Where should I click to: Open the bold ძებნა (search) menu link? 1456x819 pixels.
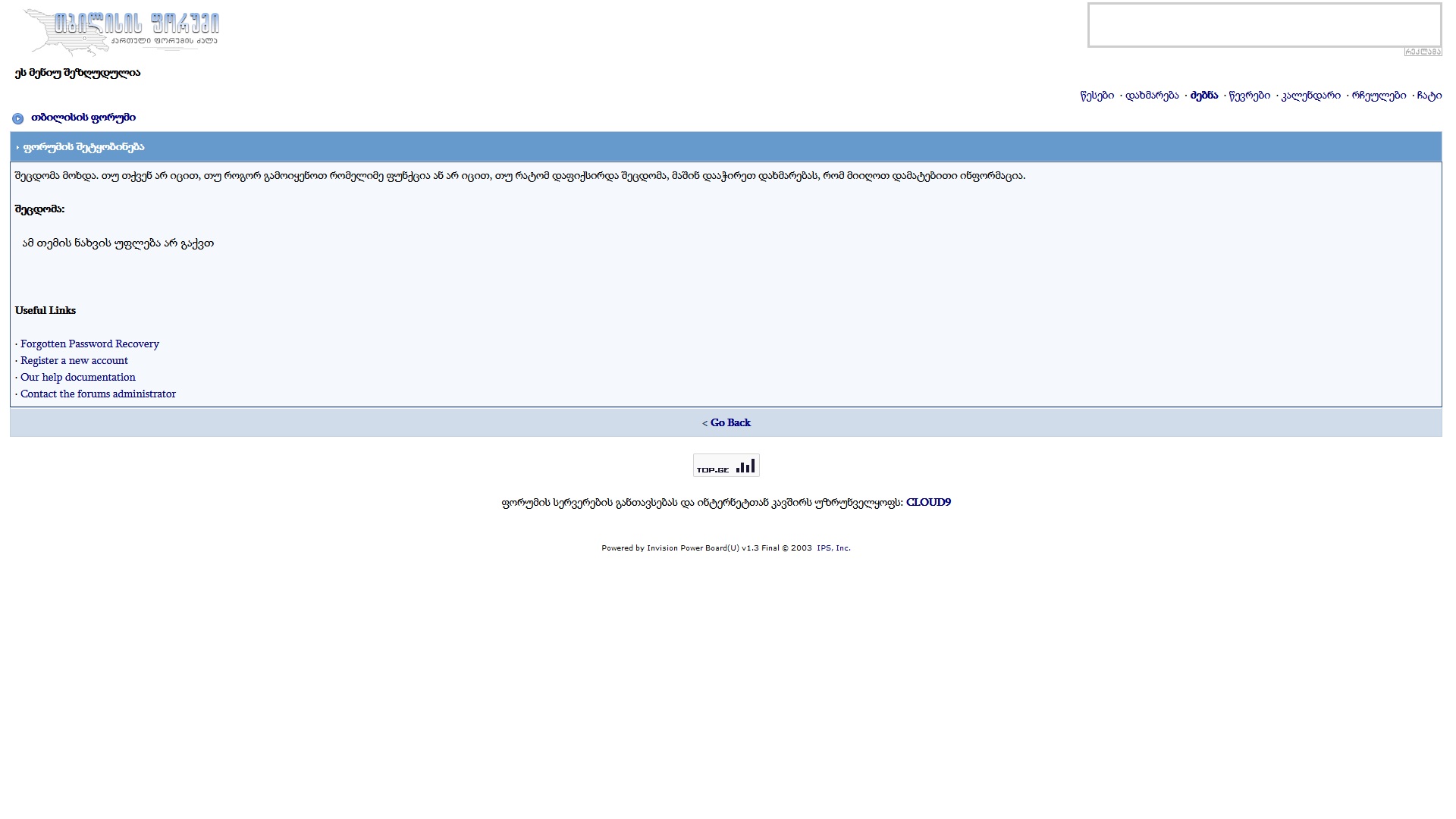1203,96
